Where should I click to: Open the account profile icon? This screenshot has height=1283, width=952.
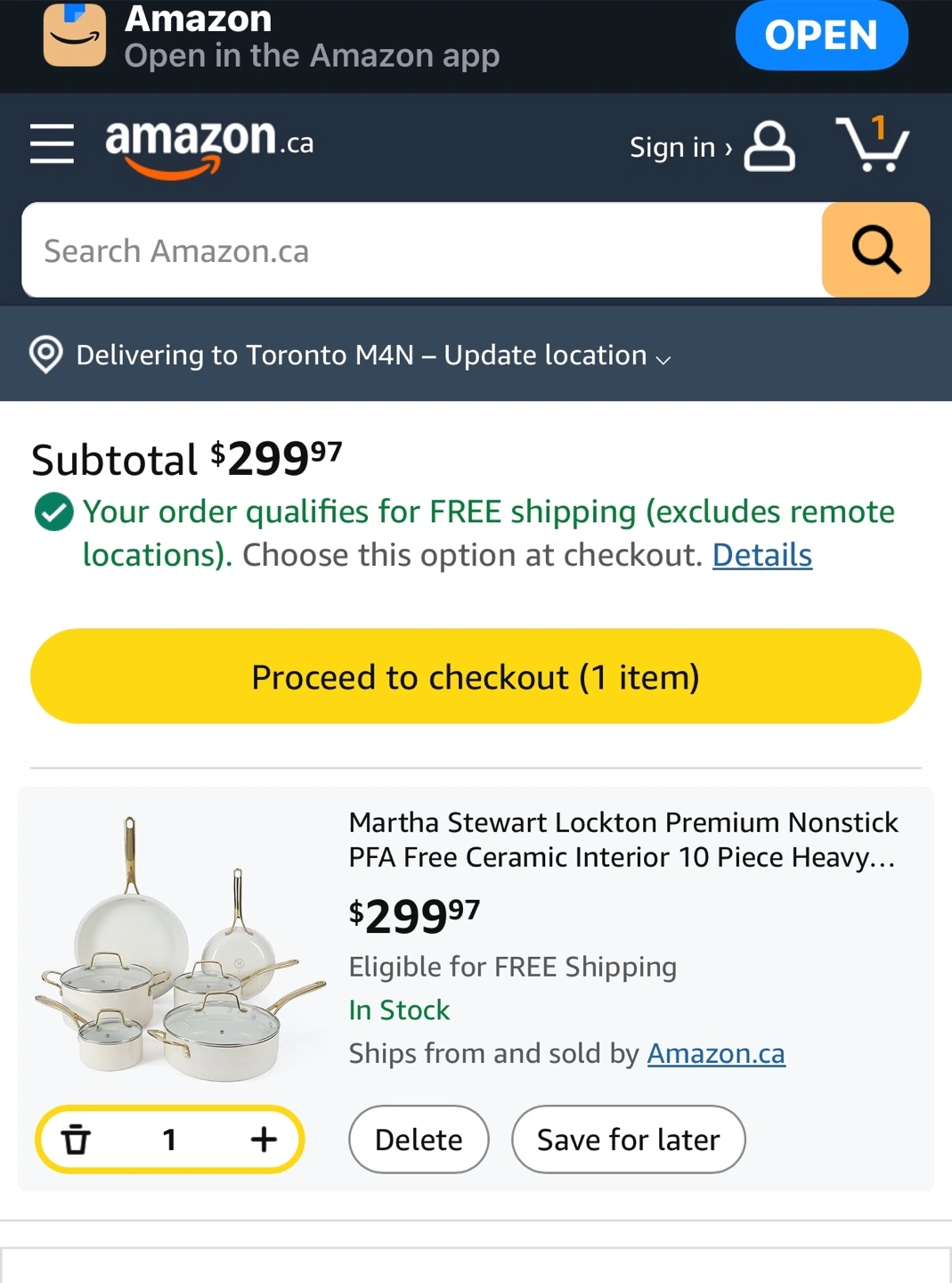click(769, 146)
